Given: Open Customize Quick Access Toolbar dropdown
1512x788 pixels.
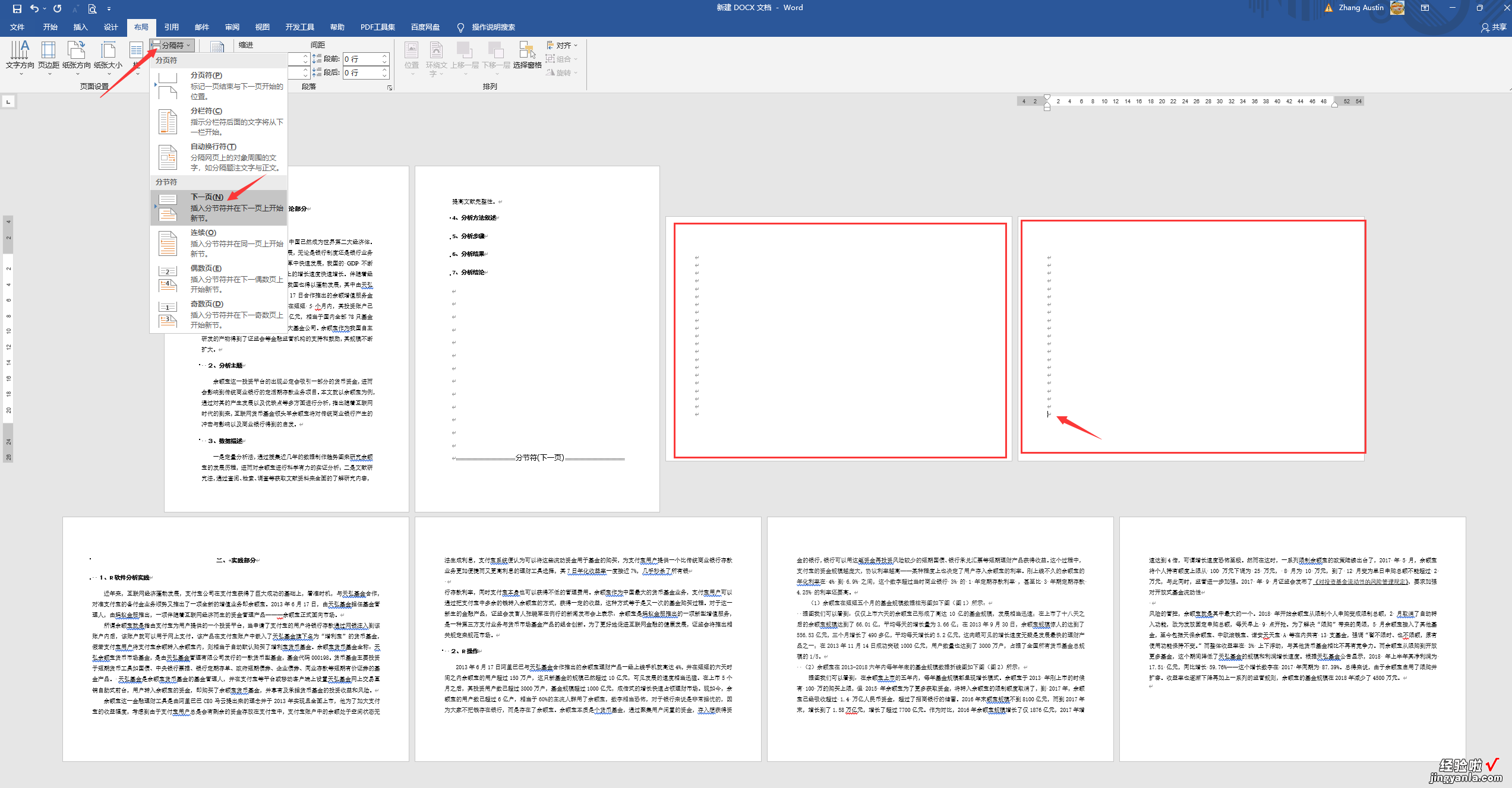Looking at the screenshot, I should (109, 9).
